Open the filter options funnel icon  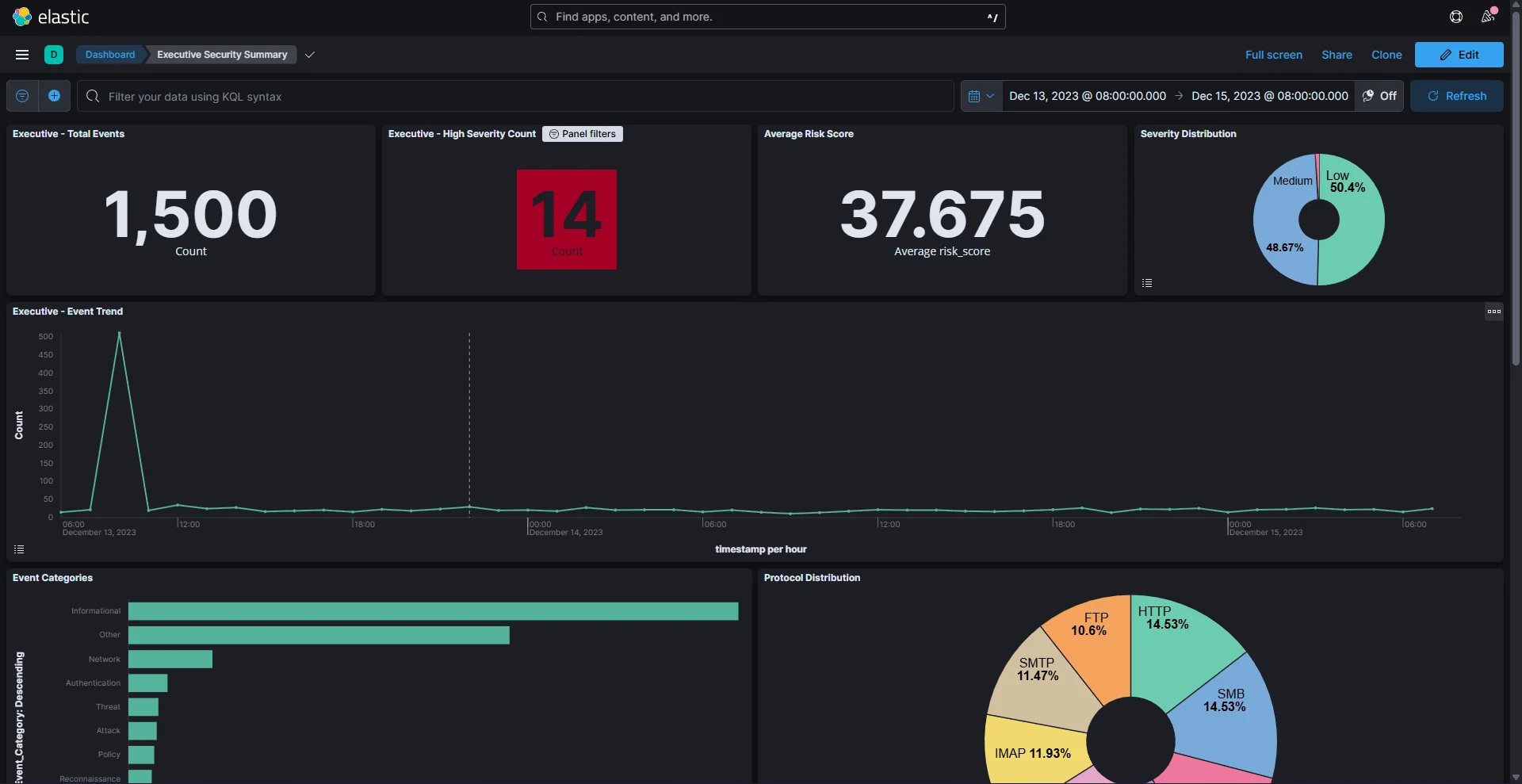(21, 96)
